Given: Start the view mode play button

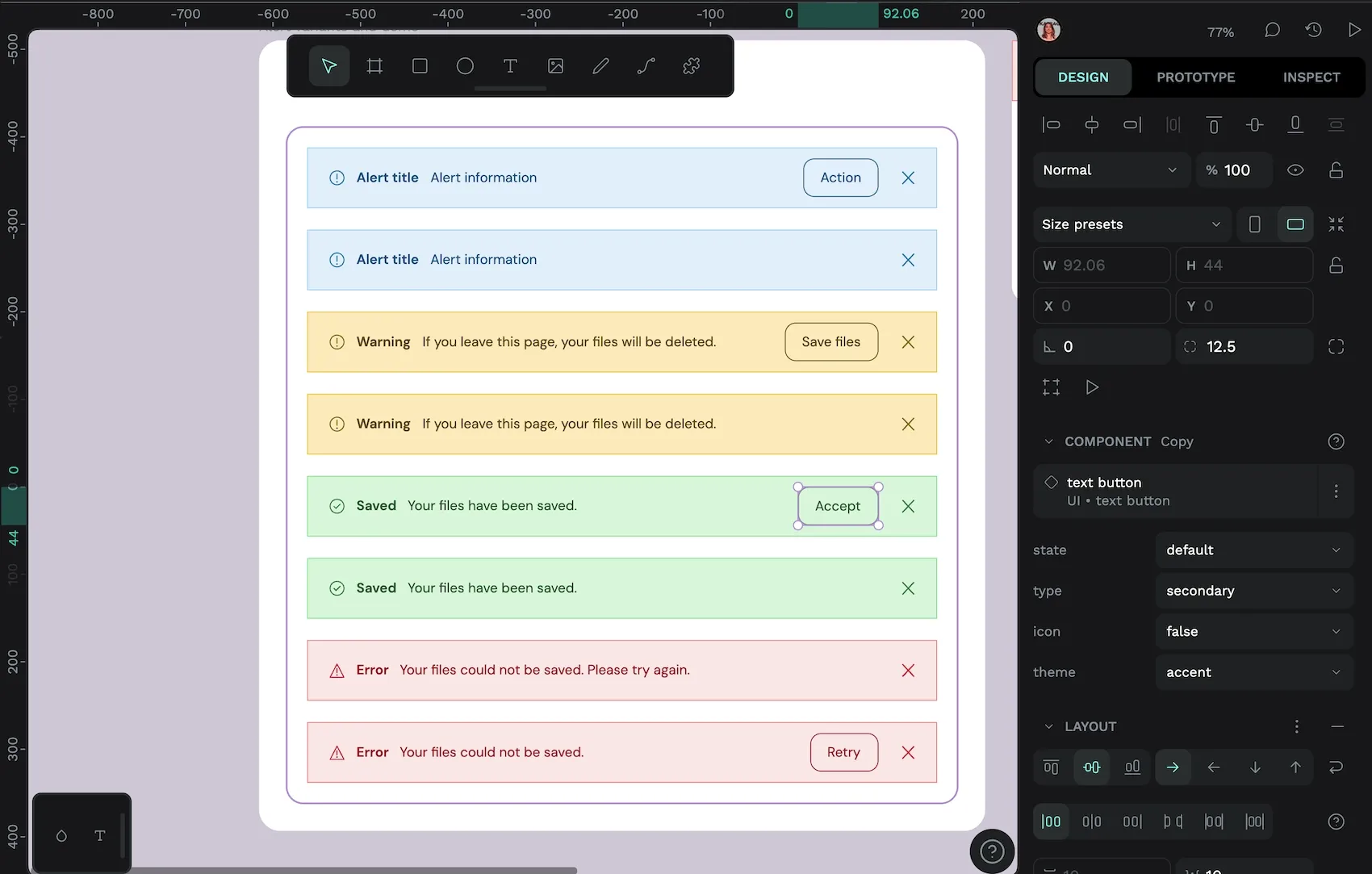Looking at the screenshot, I should [x=1353, y=31].
